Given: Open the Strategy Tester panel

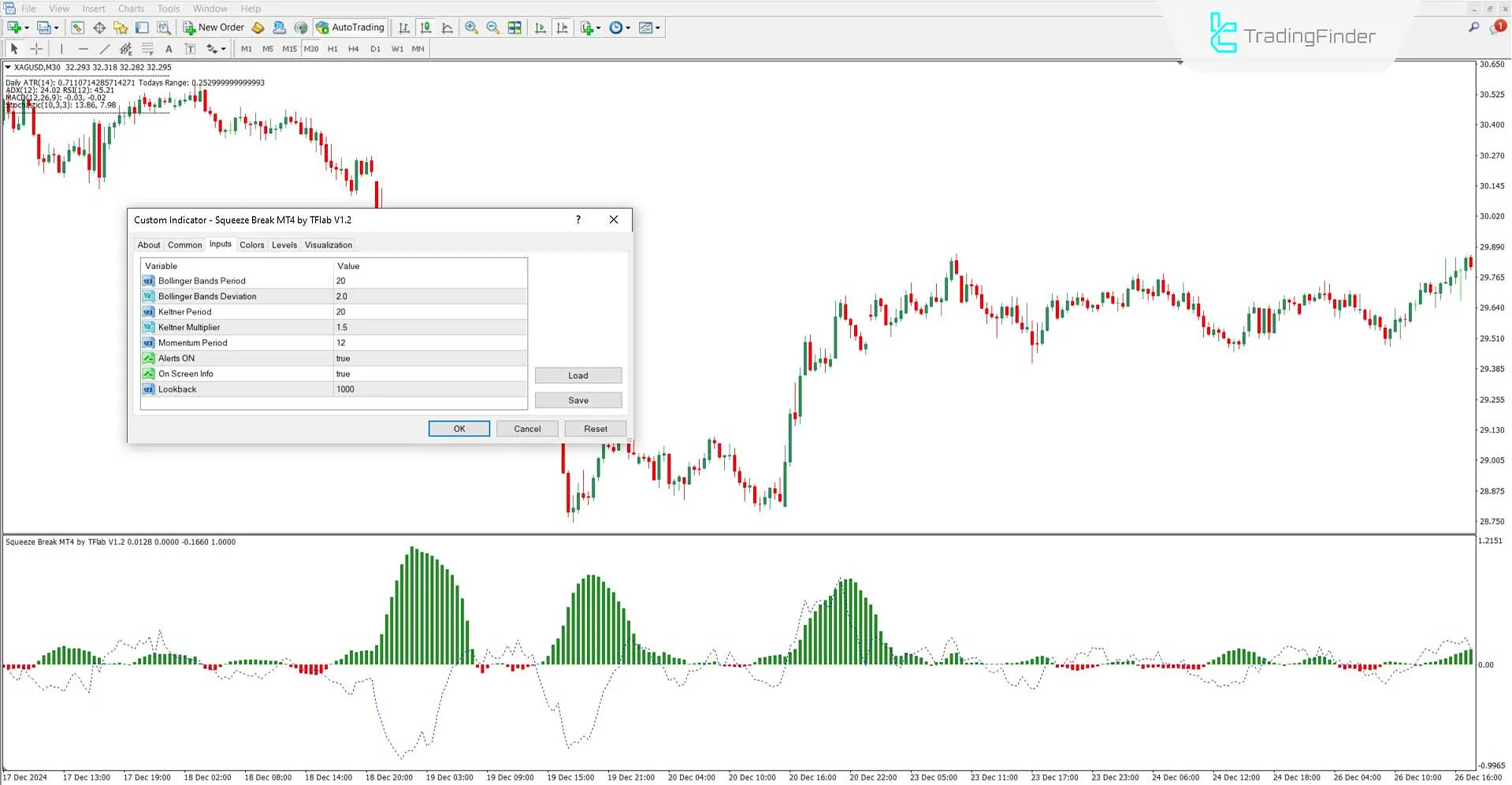Looking at the screenshot, I should (x=163, y=28).
